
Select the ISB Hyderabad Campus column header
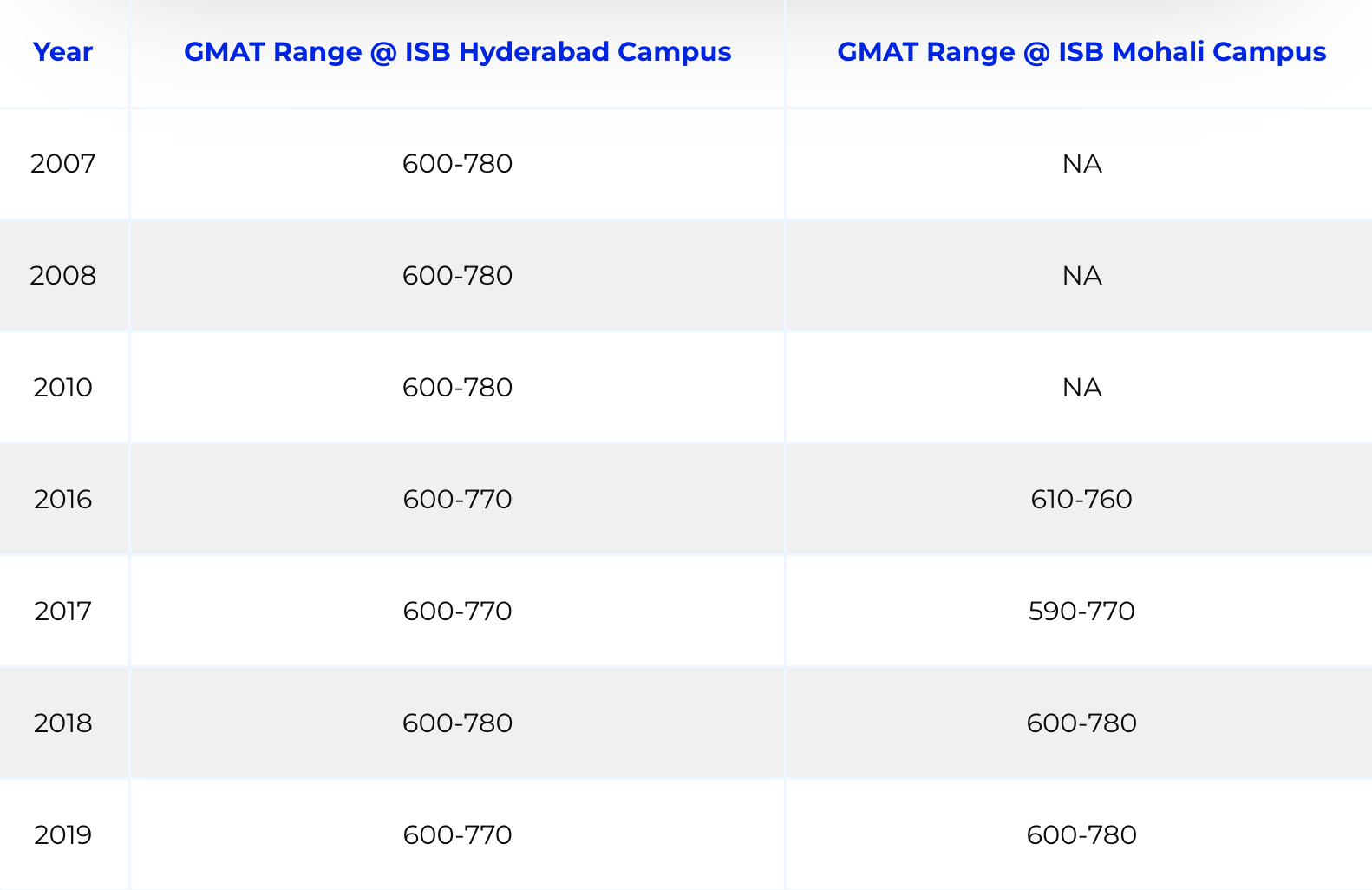[457, 52]
